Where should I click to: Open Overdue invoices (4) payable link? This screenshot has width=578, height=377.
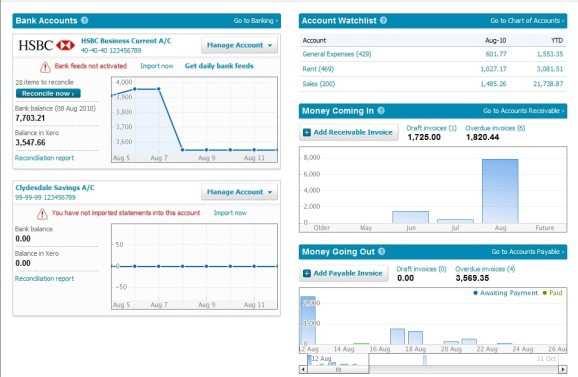click(x=485, y=269)
